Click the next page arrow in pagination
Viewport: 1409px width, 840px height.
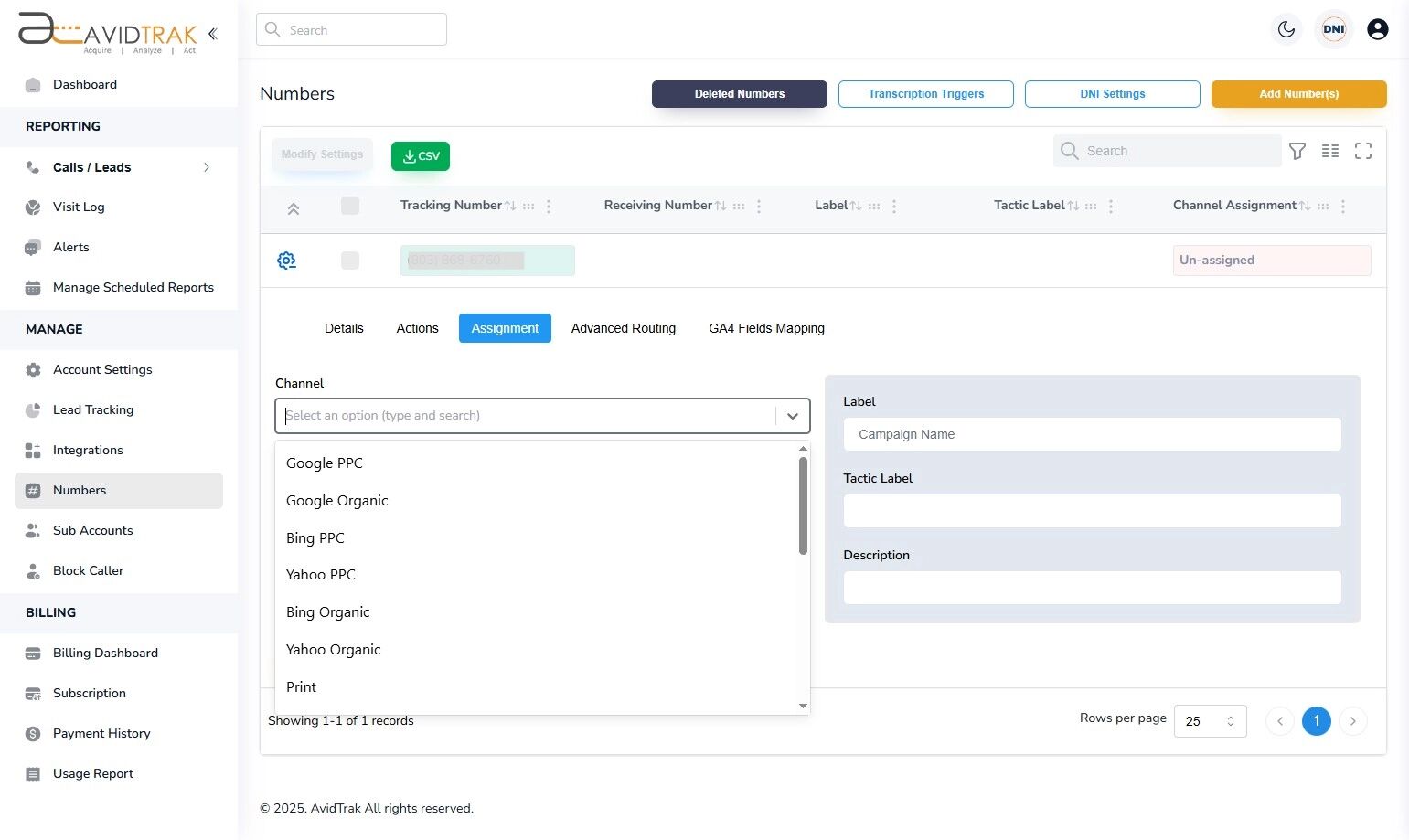1353,721
